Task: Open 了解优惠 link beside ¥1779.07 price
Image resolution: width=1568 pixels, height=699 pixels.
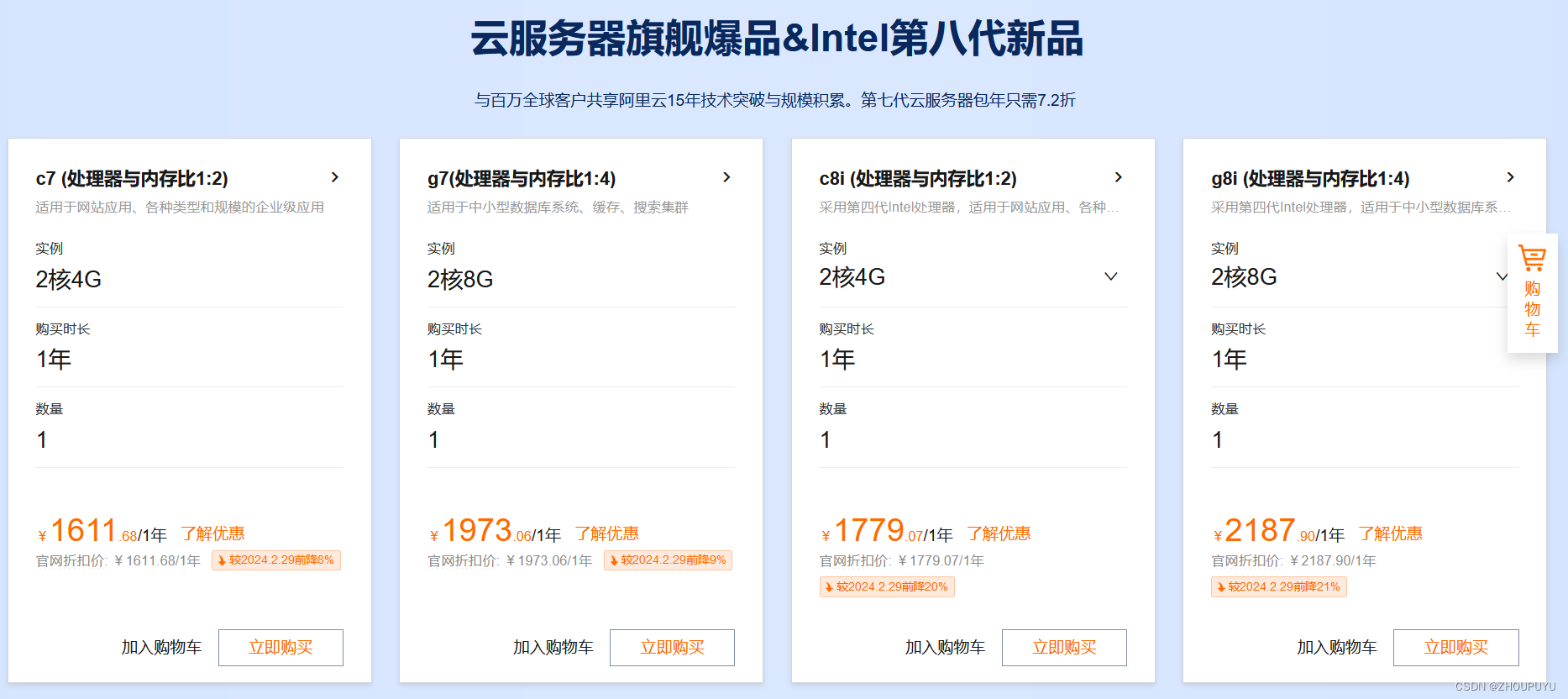Action: click(999, 533)
